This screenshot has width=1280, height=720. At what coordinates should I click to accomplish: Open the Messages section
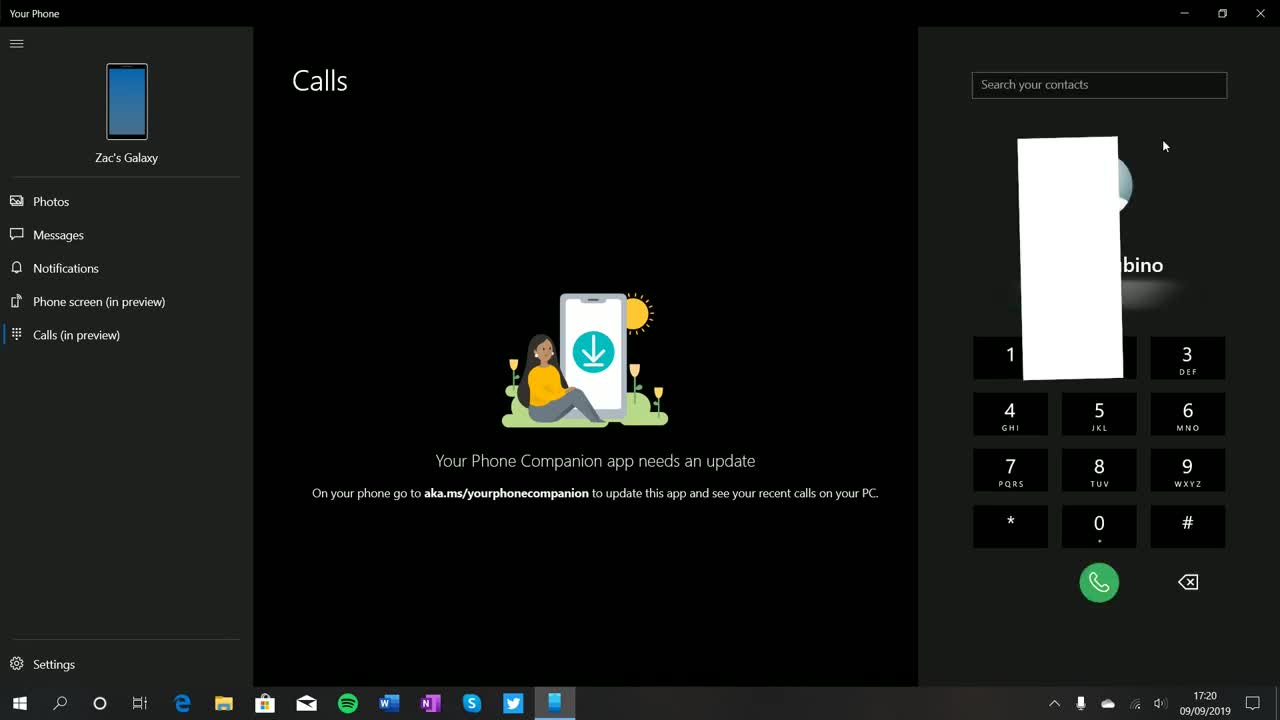126,235
